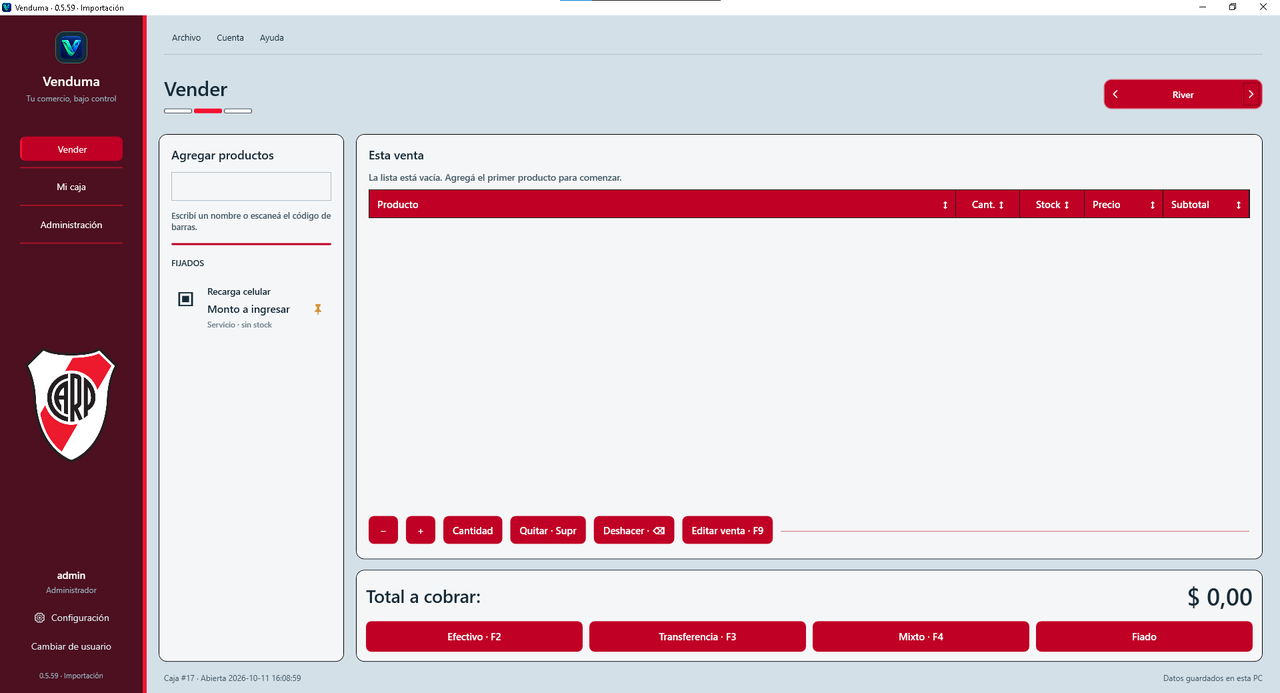Viewport: 1280px width, 693px height.
Task: Open the Archivo menu
Action: tap(186, 38)
